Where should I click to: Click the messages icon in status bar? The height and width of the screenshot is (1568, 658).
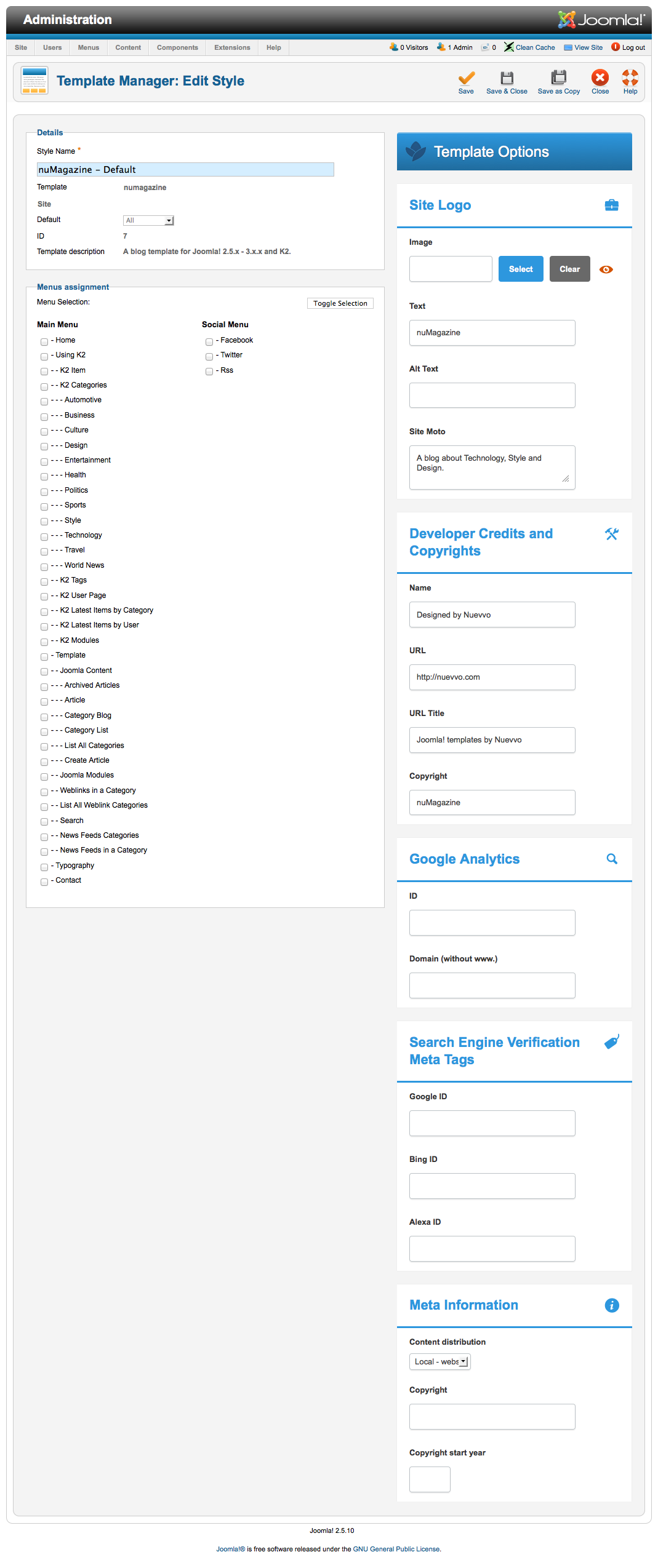point(486,47)
